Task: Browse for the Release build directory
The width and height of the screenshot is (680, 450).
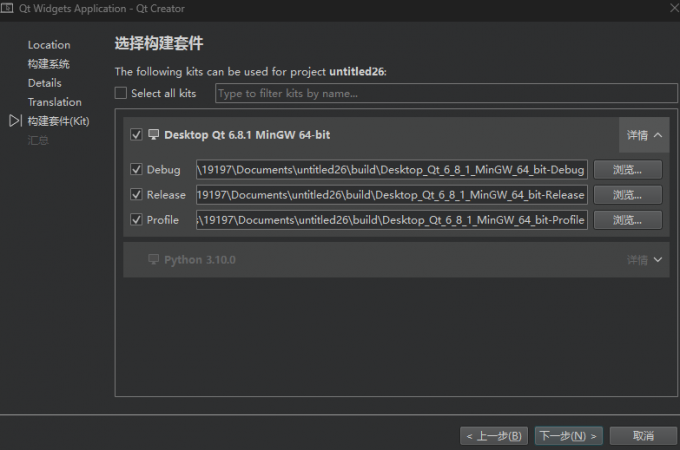Action: [627, 195]
